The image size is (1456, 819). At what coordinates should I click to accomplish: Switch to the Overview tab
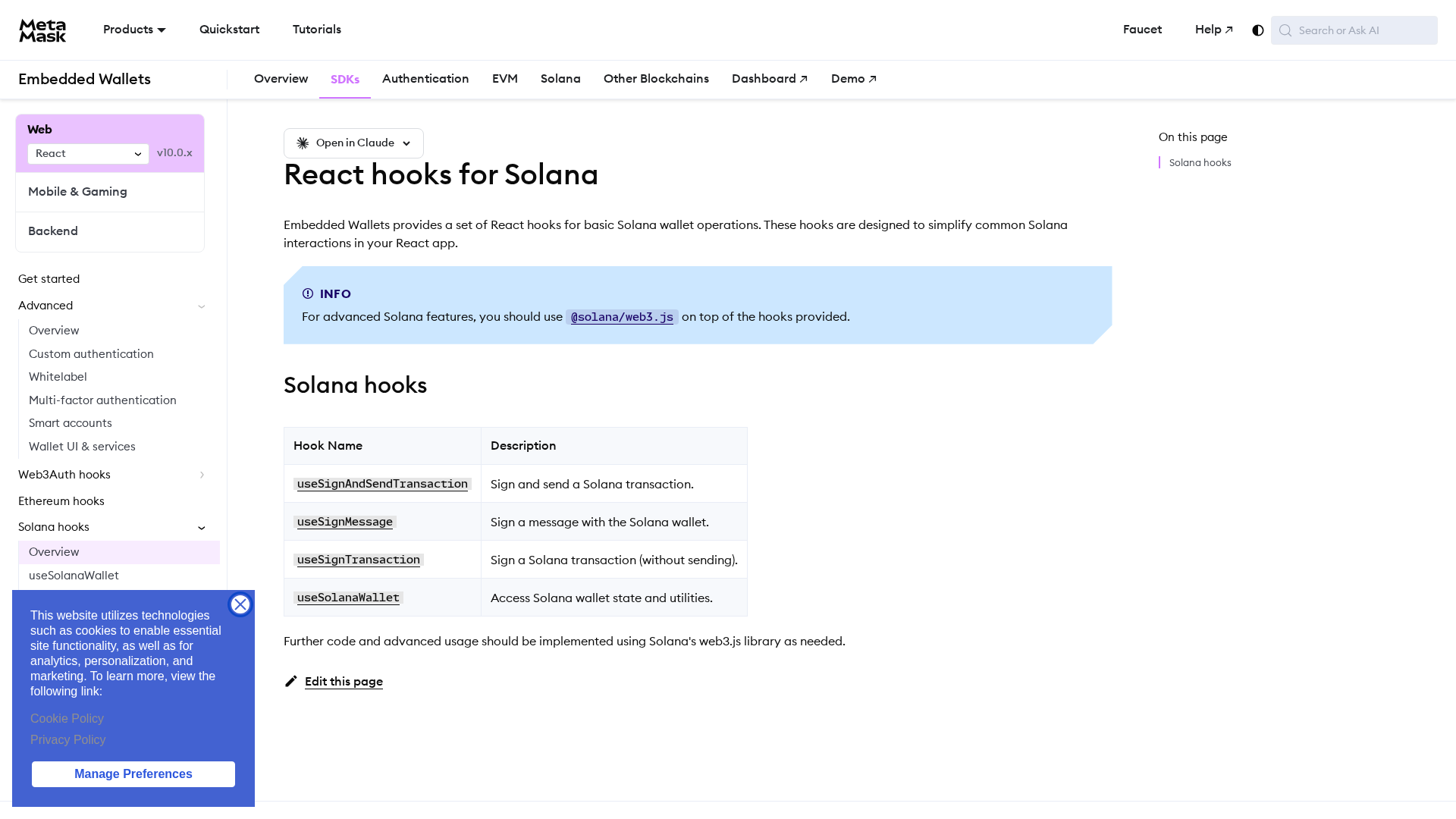click(281, 79)
